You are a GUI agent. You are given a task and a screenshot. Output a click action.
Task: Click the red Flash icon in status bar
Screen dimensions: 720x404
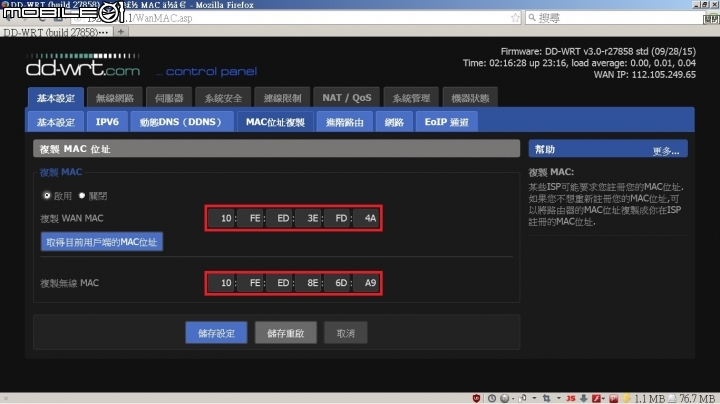tap(596, 398)
